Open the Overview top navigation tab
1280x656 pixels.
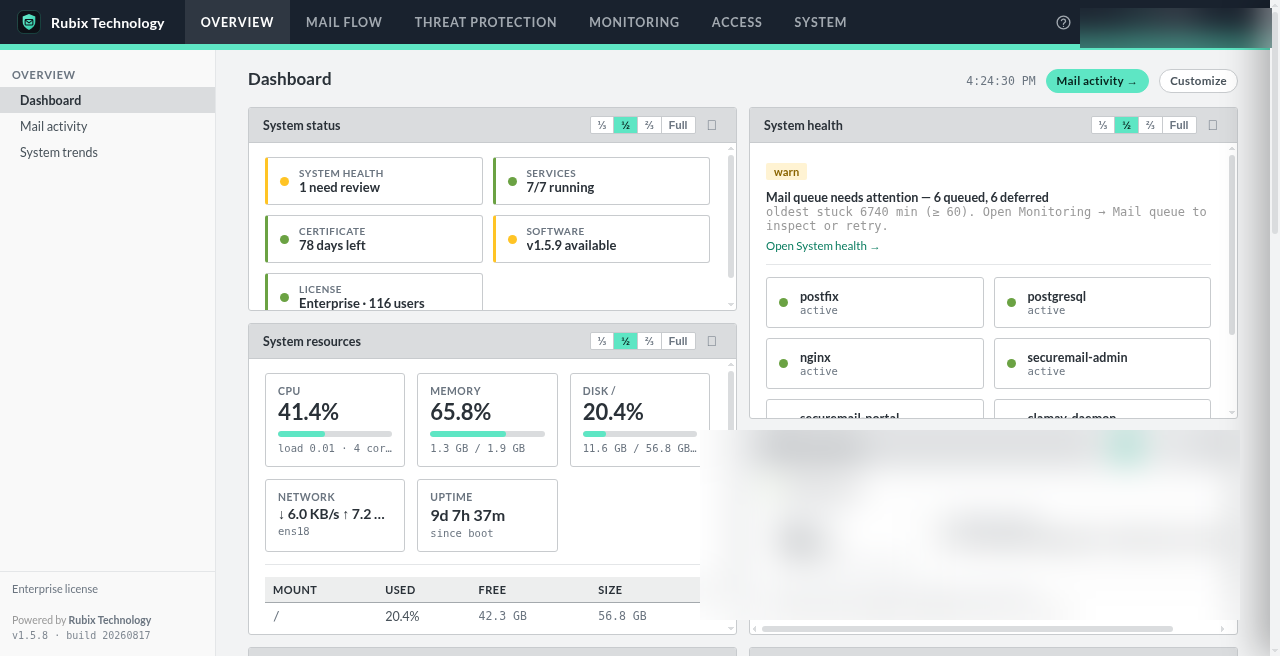point(237,22)
